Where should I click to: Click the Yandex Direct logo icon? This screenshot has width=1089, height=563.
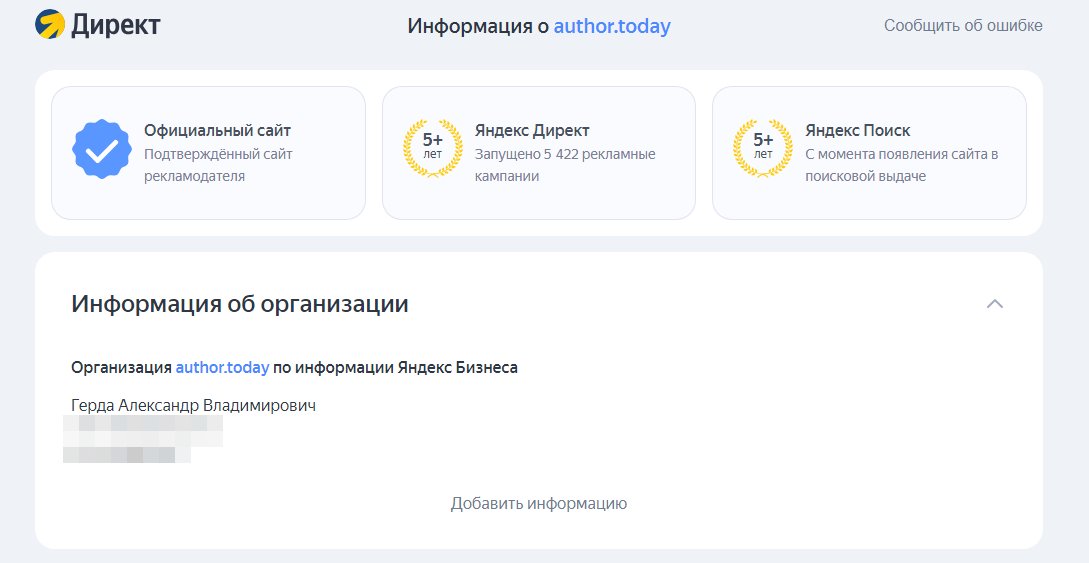(x=50, y=25)
